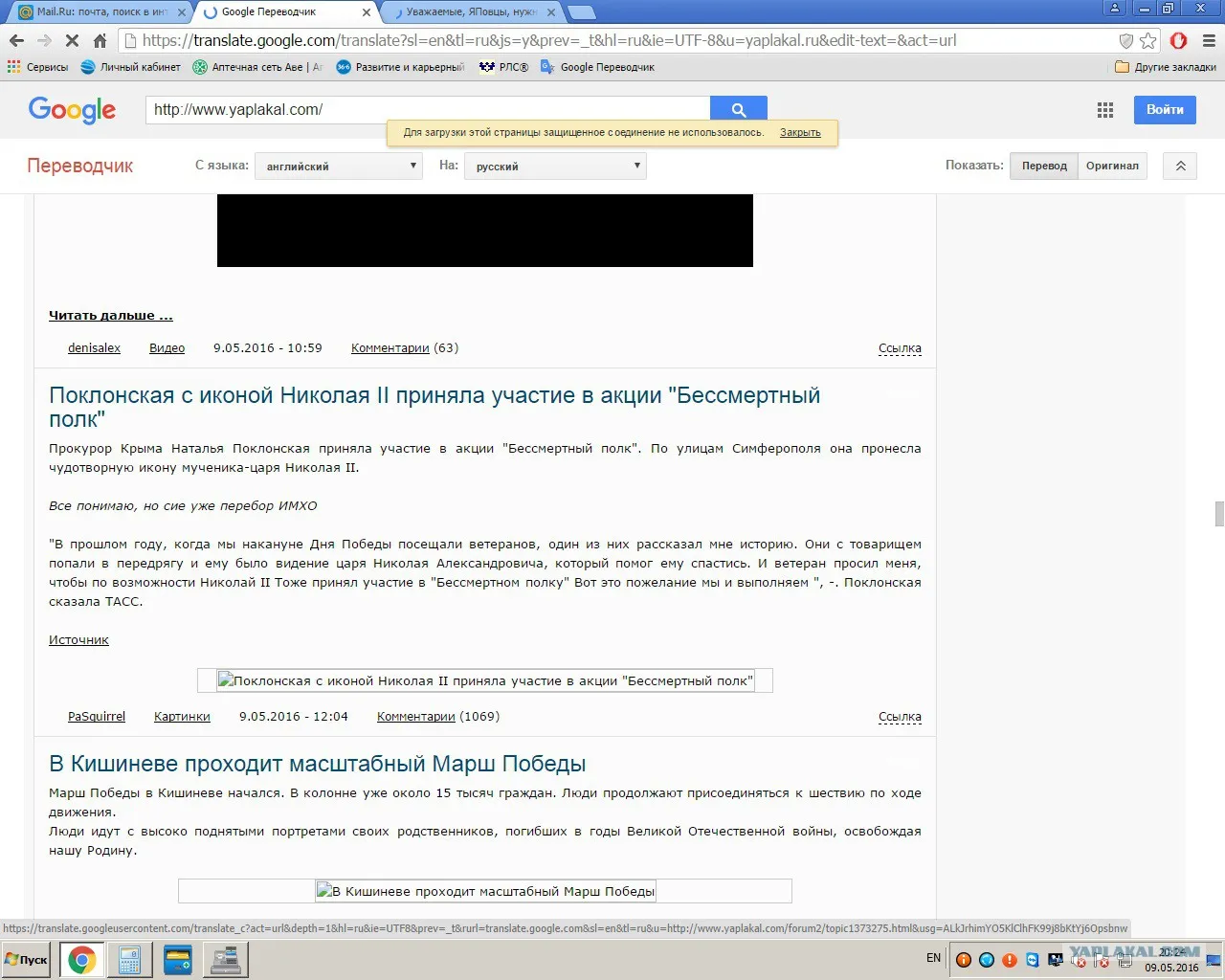Open the Развитие и карьерный bookmark

tap(400, 67)
